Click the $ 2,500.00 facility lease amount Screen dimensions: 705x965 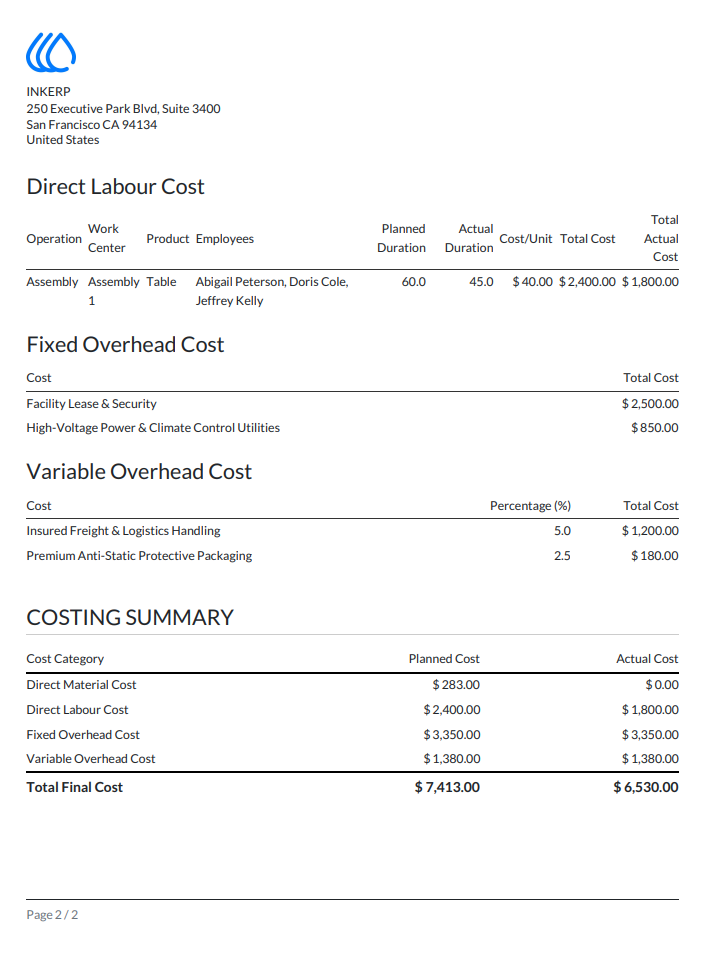point(650,404)
